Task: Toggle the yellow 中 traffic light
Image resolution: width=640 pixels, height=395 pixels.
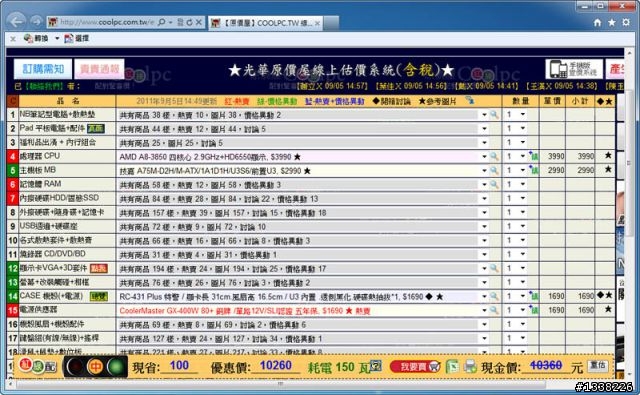Action: pos(96,367)
